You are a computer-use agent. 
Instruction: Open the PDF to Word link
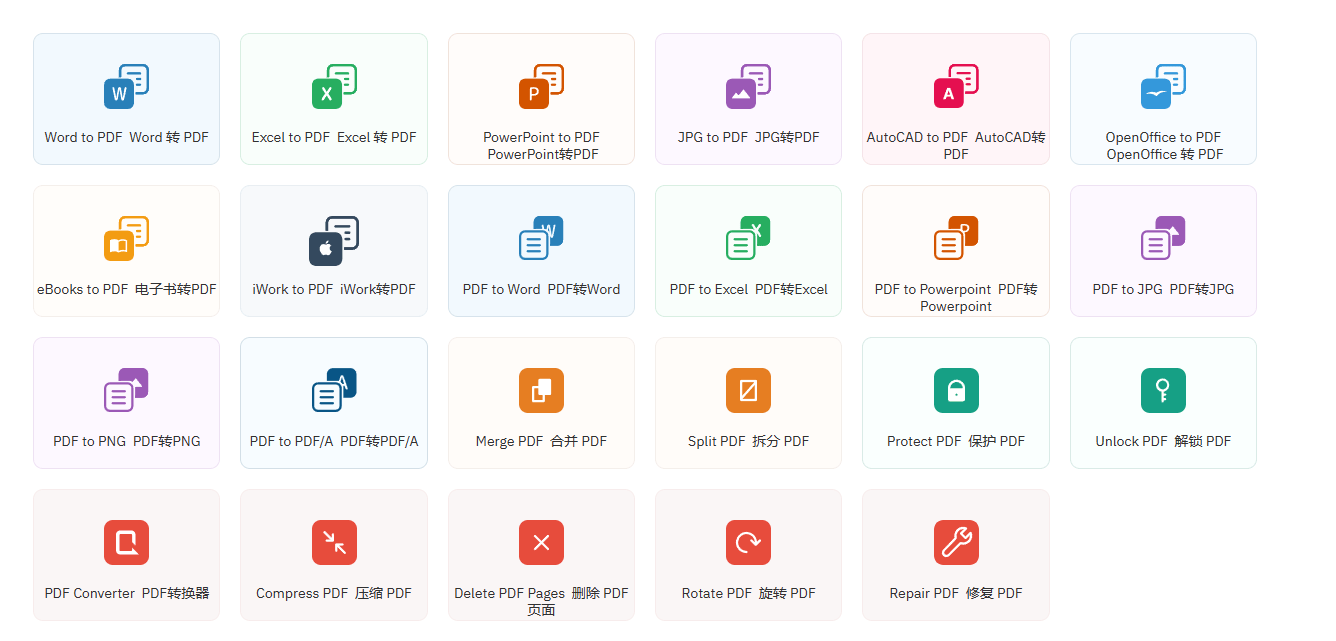541,289
